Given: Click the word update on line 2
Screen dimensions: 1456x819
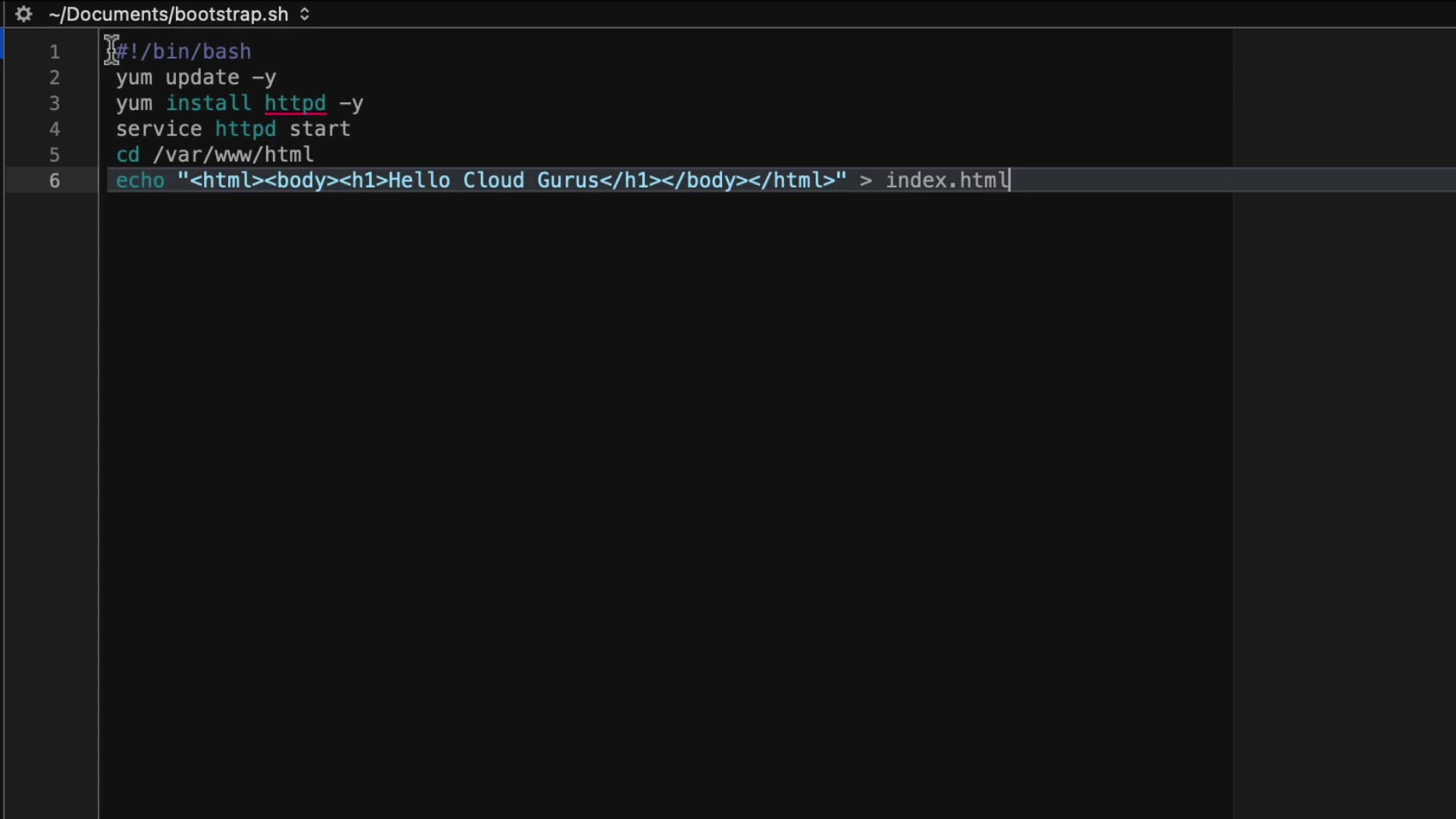Looking at the screenshot, I should coord(202,77).
